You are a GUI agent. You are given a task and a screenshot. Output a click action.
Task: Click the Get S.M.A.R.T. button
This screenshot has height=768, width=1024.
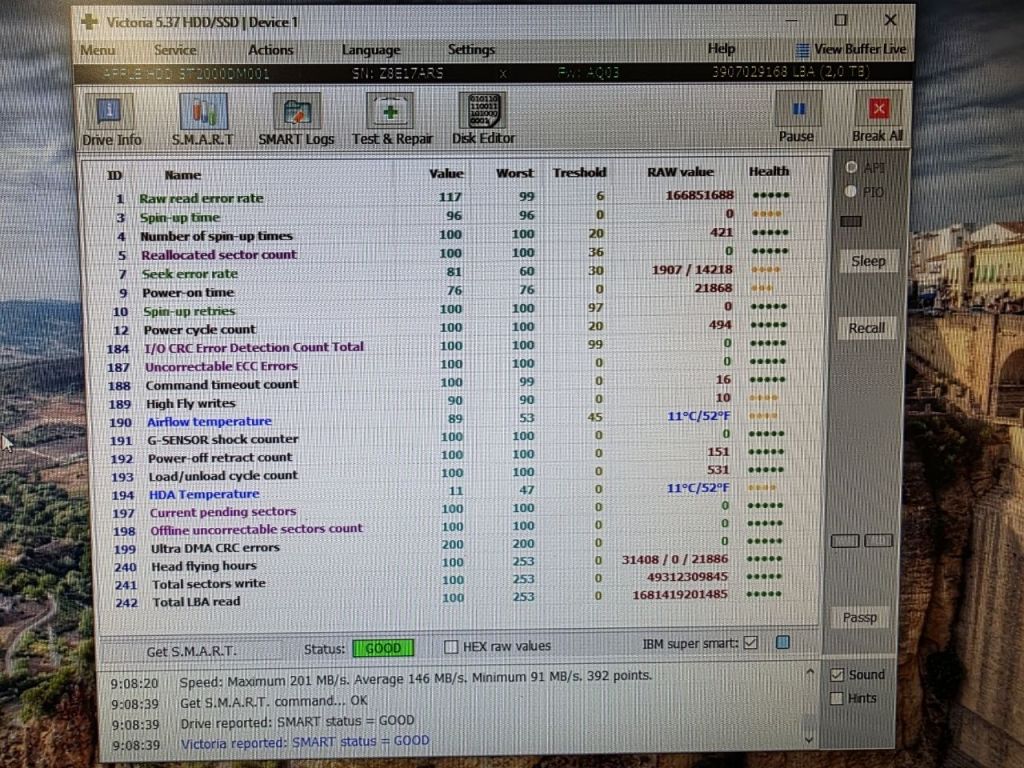click(191, 651)
